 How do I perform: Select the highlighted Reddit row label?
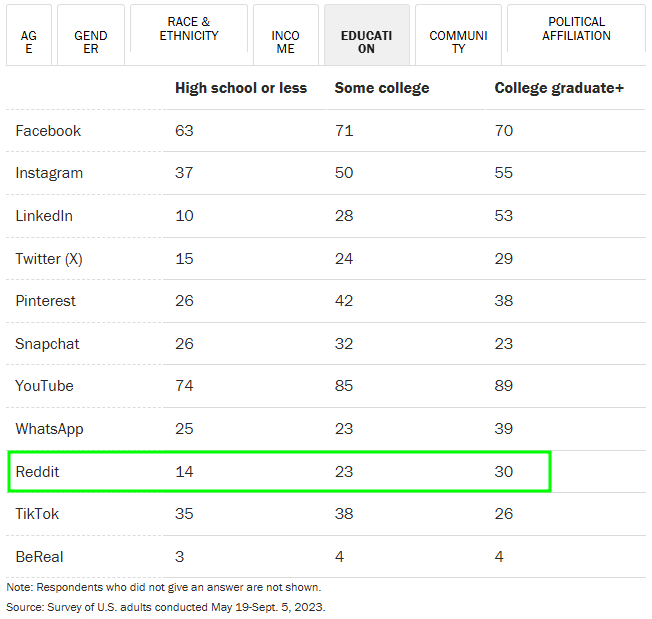coord(37,471)
